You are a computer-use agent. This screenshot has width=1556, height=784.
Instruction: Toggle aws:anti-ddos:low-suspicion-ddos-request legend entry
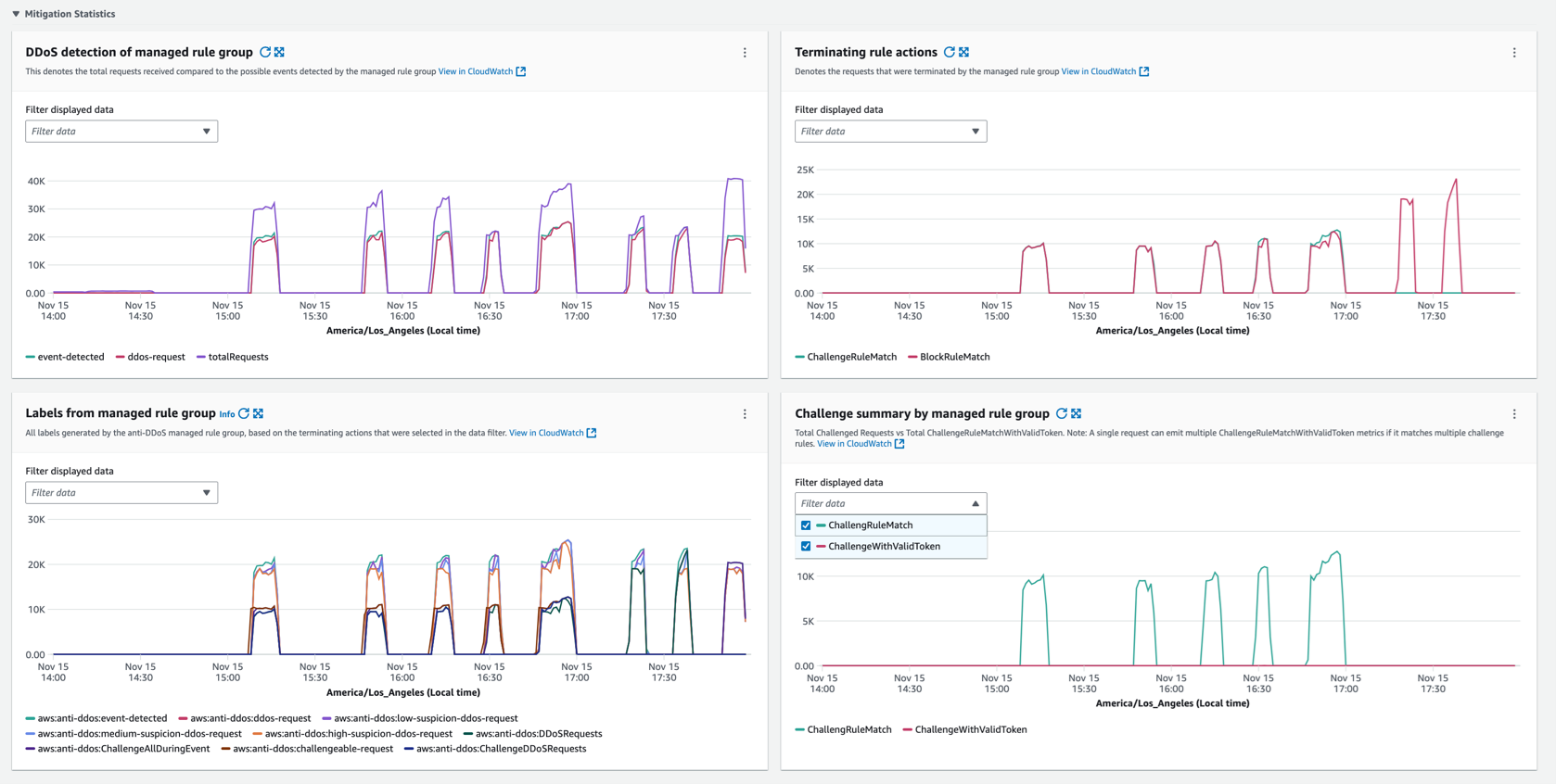[x=420, y=718]
